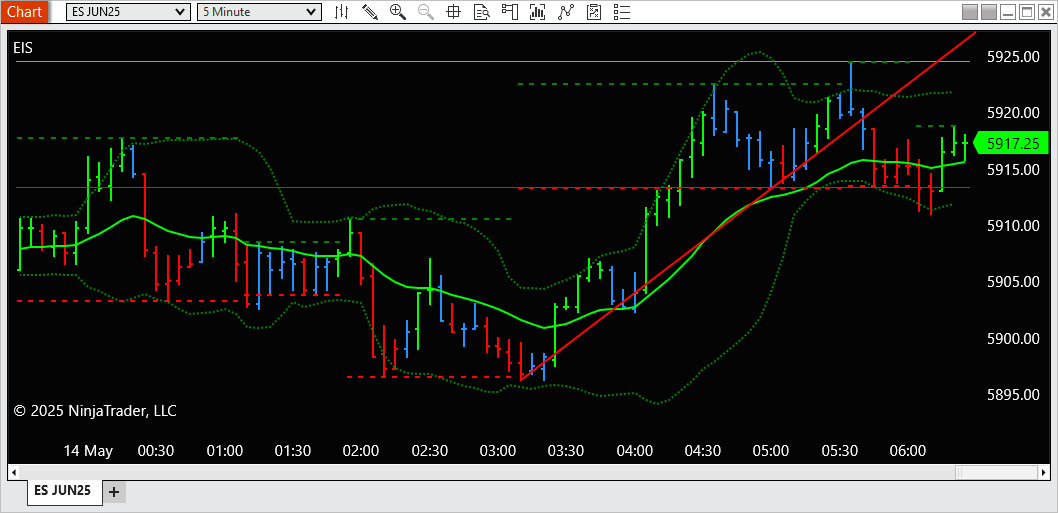This screenshot has height=513, width=1058.
Task: Open the chart style bars icon
Action: pos(342,11)
